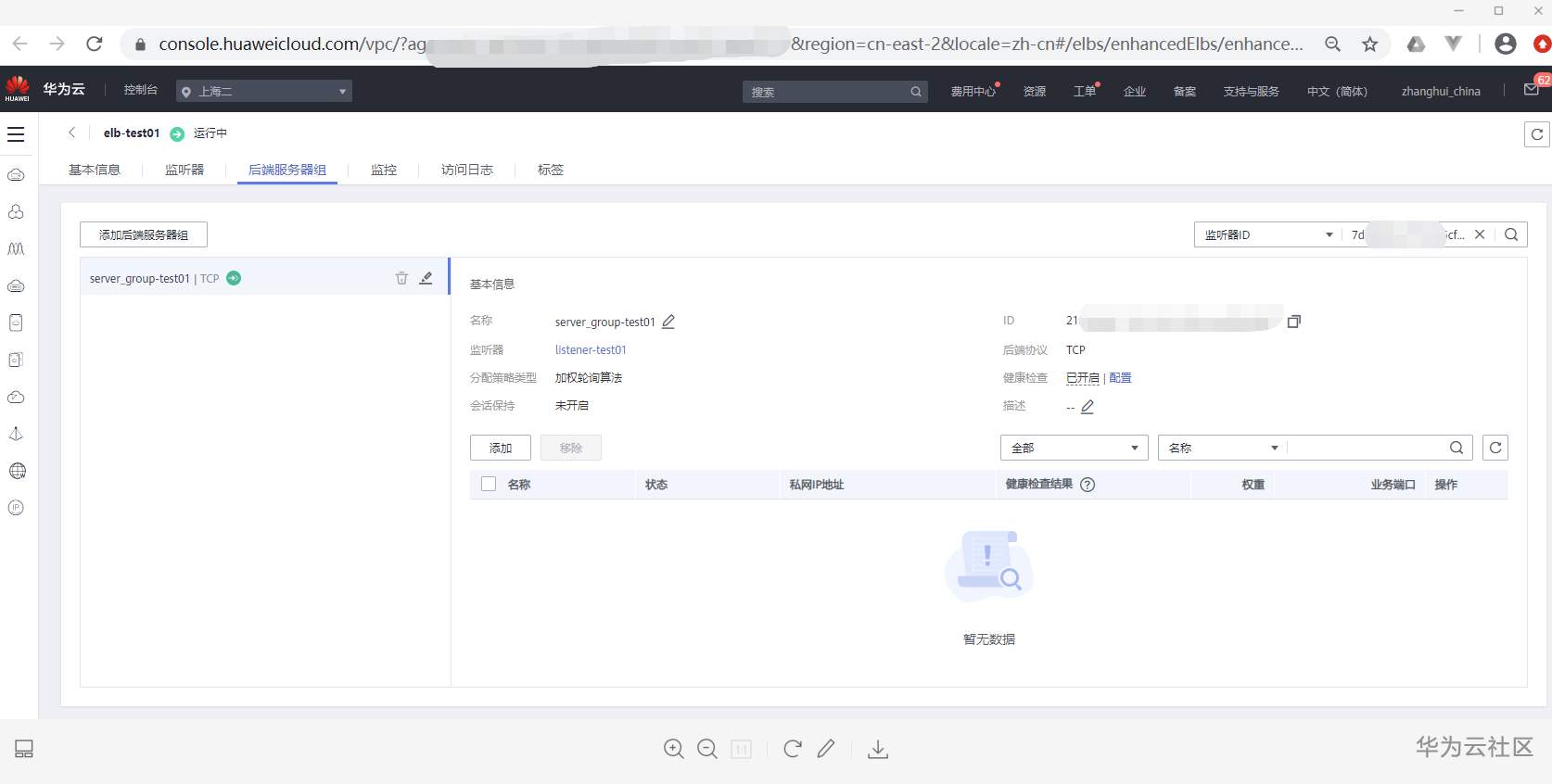Viewport: 1552px width, 784px height.
Task: Click the layout icon in the bottom-left corner
Action: (24, 749)
